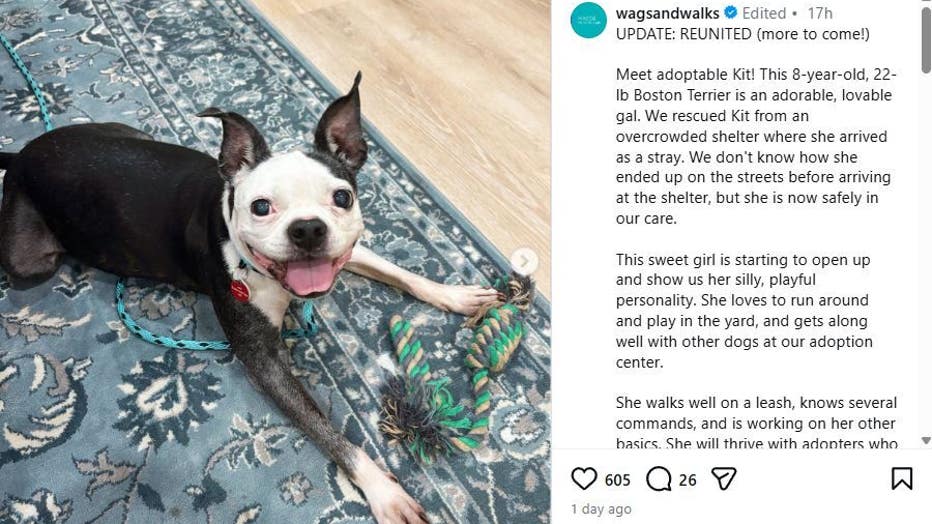Click the Boston Terrier photo
Screen dimensions: 932x524
tap(275, 262)
